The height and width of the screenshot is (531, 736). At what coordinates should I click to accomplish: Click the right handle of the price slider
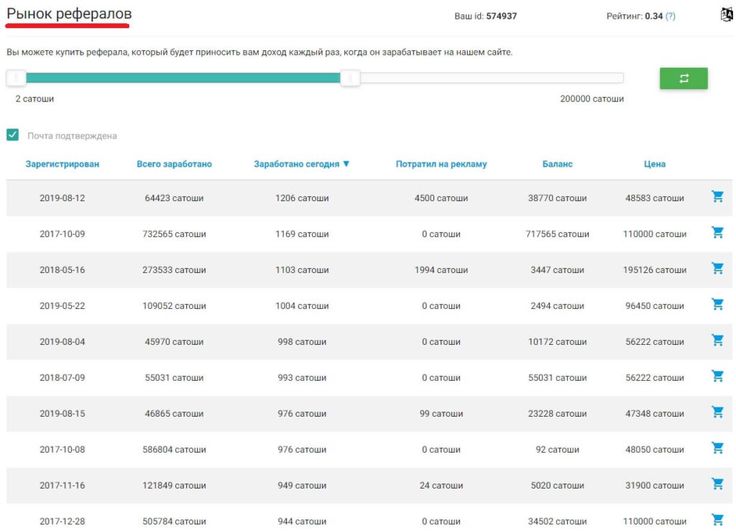click(x=350, y=78)
